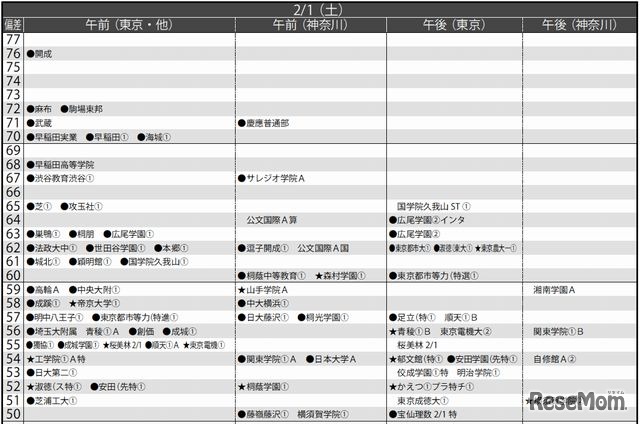Select the 山手学院A entry
640x424 pixels.
point(263,290)
